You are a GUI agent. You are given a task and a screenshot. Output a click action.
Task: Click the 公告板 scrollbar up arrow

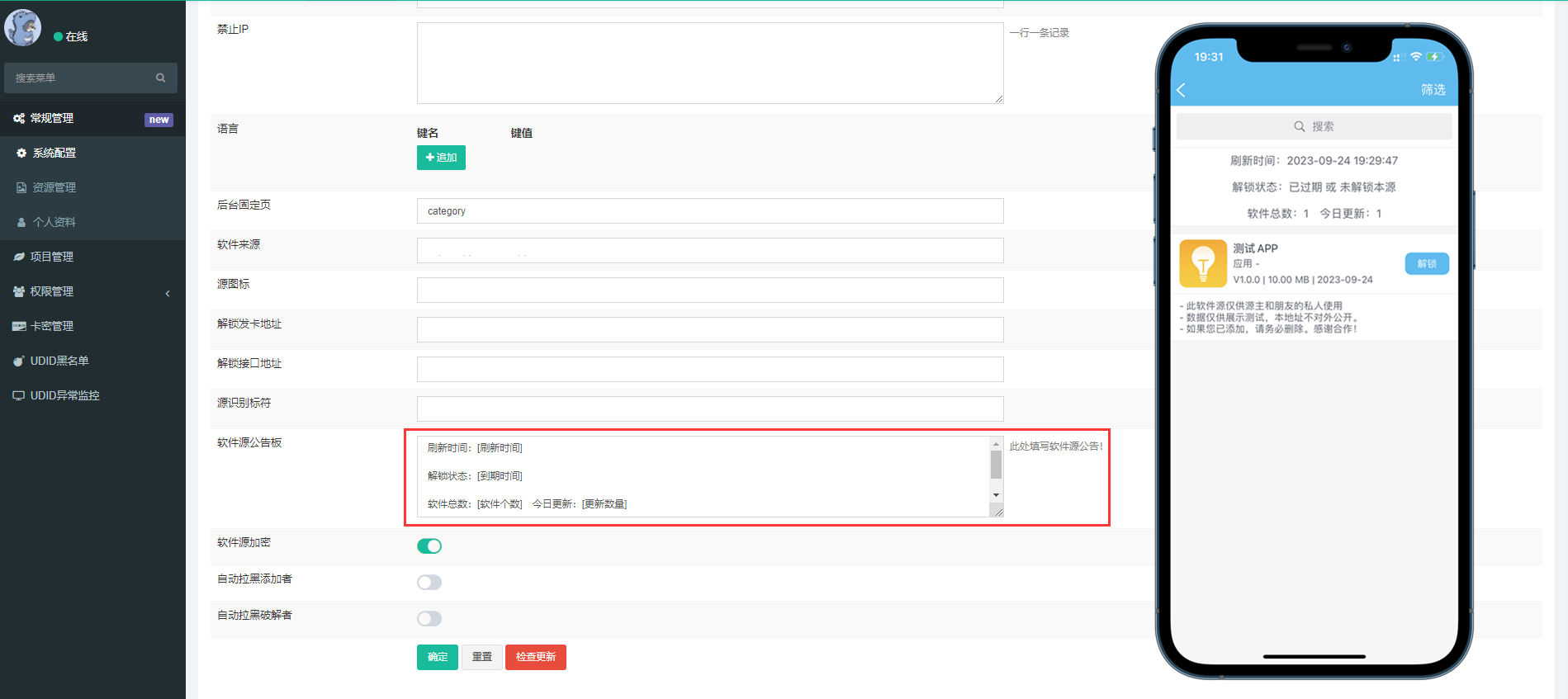pos(996,444)
